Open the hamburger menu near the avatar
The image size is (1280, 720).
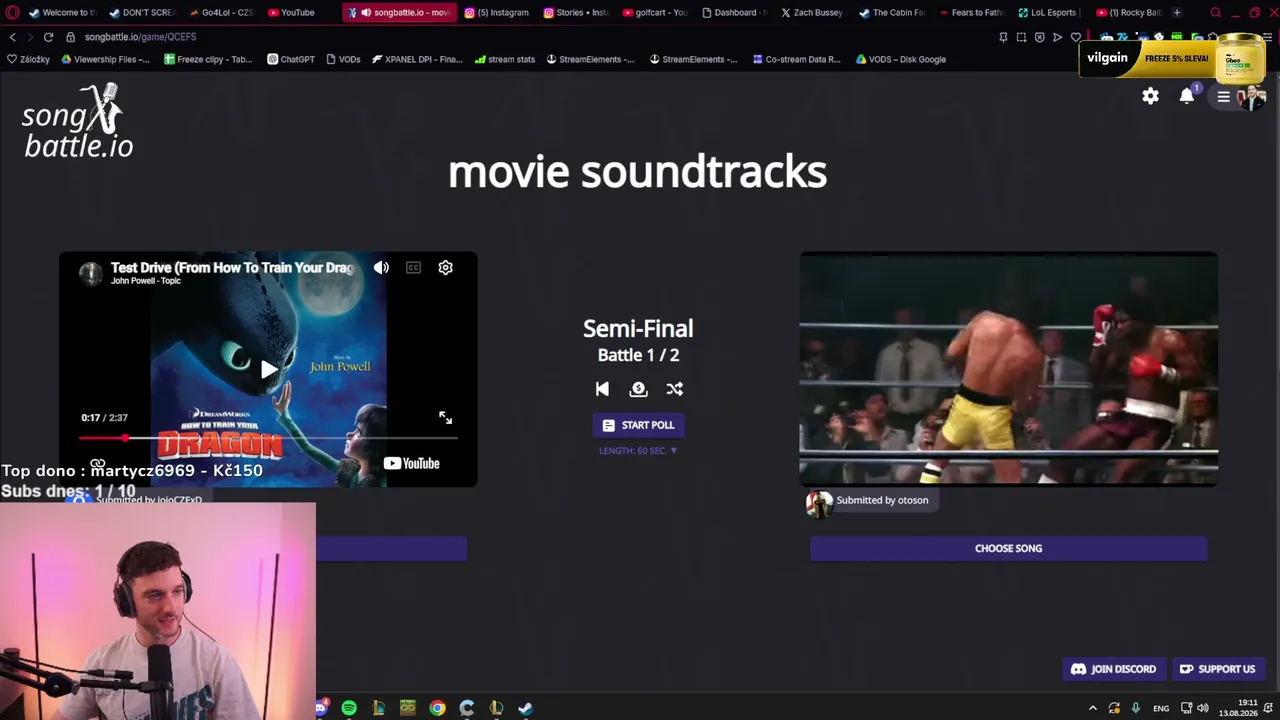point(1223,97)
